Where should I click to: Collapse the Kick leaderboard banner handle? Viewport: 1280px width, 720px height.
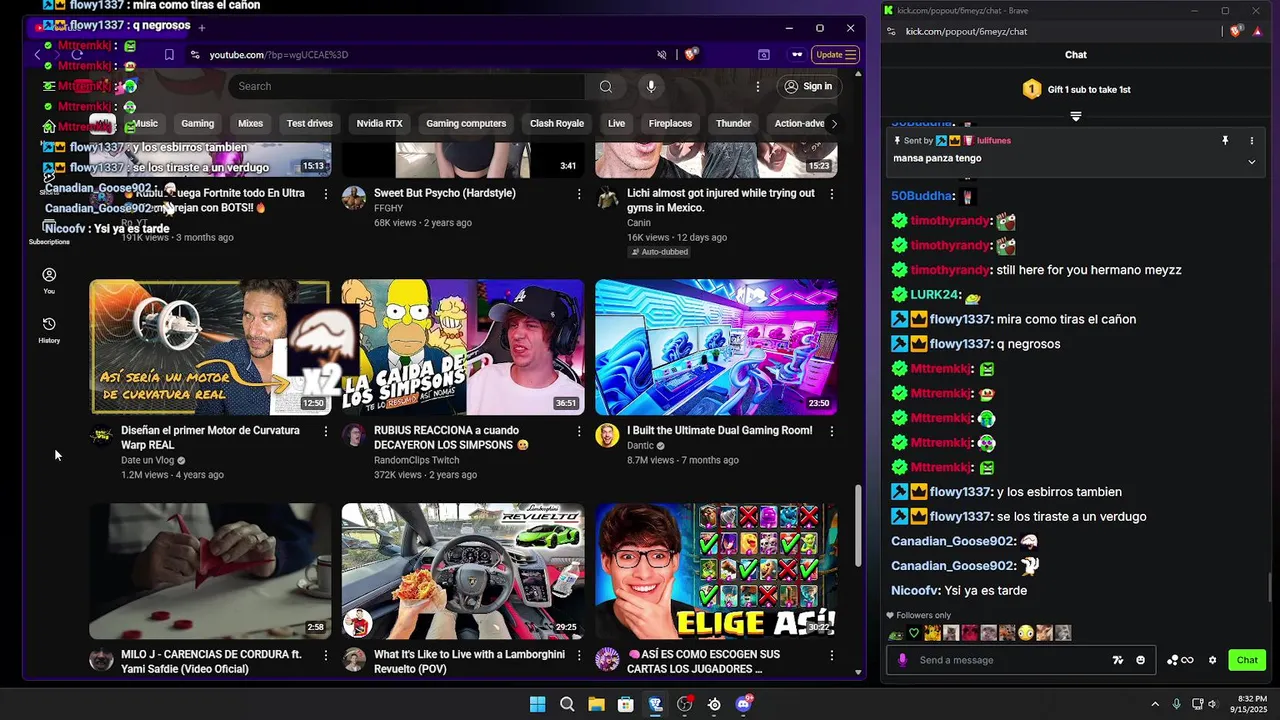(1076, 116)
